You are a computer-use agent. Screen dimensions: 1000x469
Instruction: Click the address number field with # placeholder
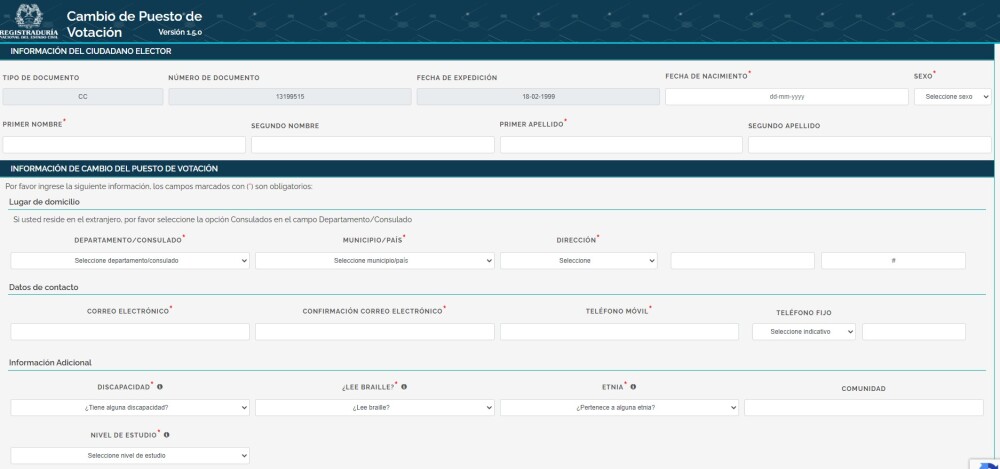pos(893,261)
